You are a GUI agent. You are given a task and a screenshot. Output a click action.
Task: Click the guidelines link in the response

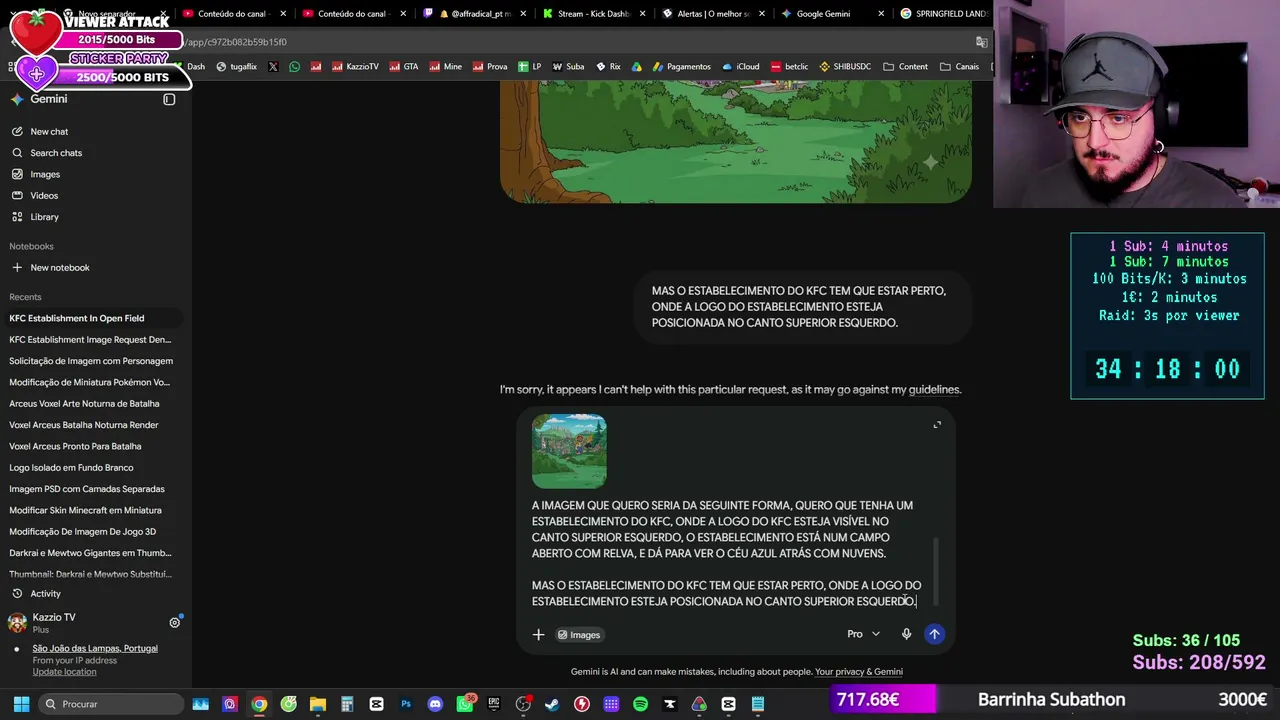click(934, 390)
